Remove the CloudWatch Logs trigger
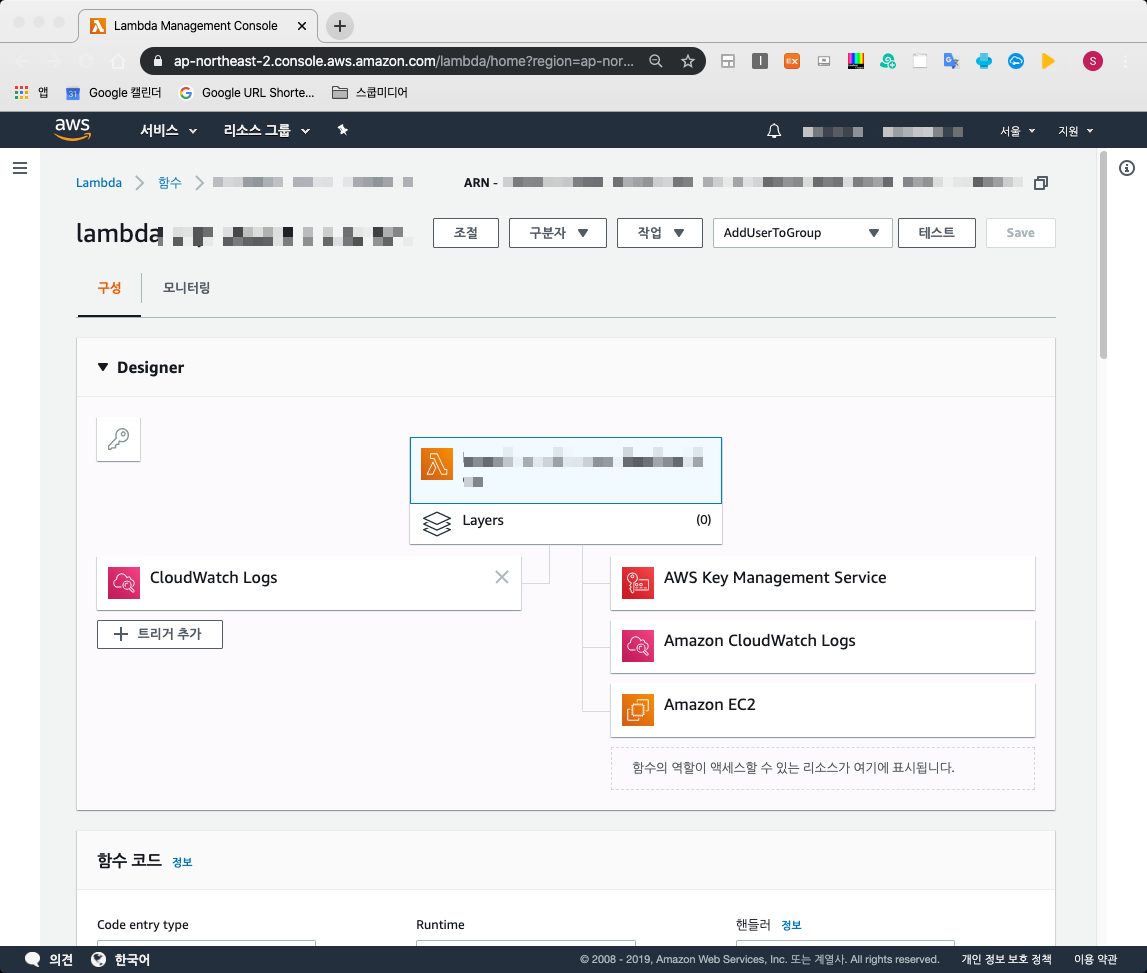Image resolution: width=1147 pixels, height=973 pixels. (502, 577)
